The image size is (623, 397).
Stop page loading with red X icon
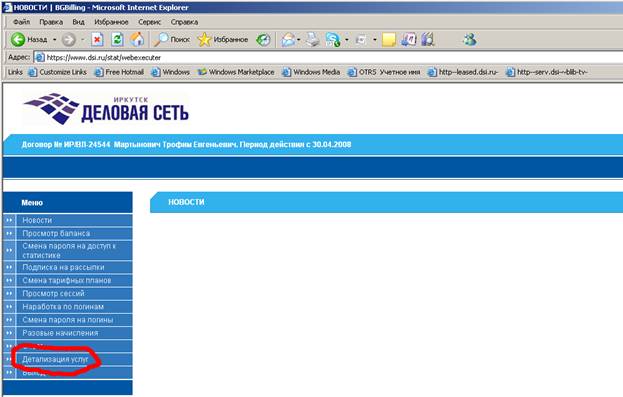coord(97,40)
